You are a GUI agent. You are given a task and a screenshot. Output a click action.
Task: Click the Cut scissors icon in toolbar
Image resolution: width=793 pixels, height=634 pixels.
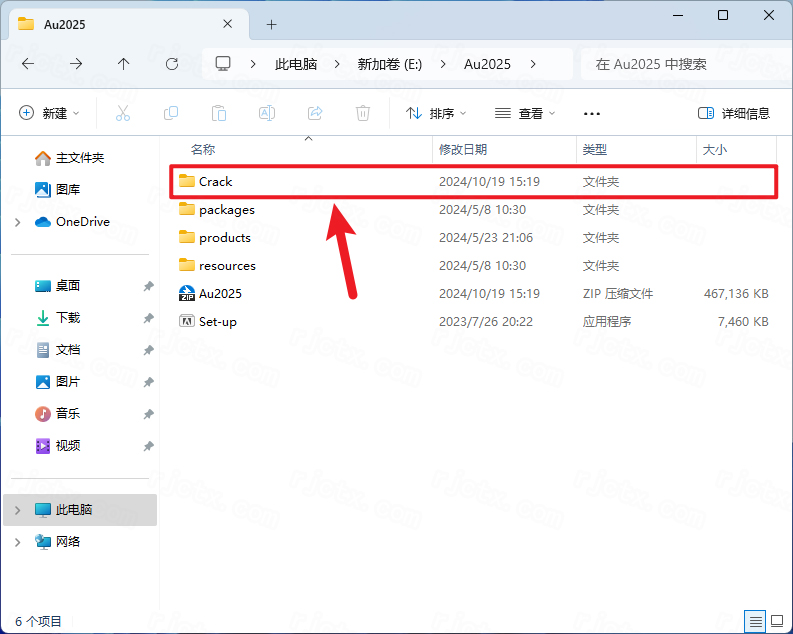[123, 113]
